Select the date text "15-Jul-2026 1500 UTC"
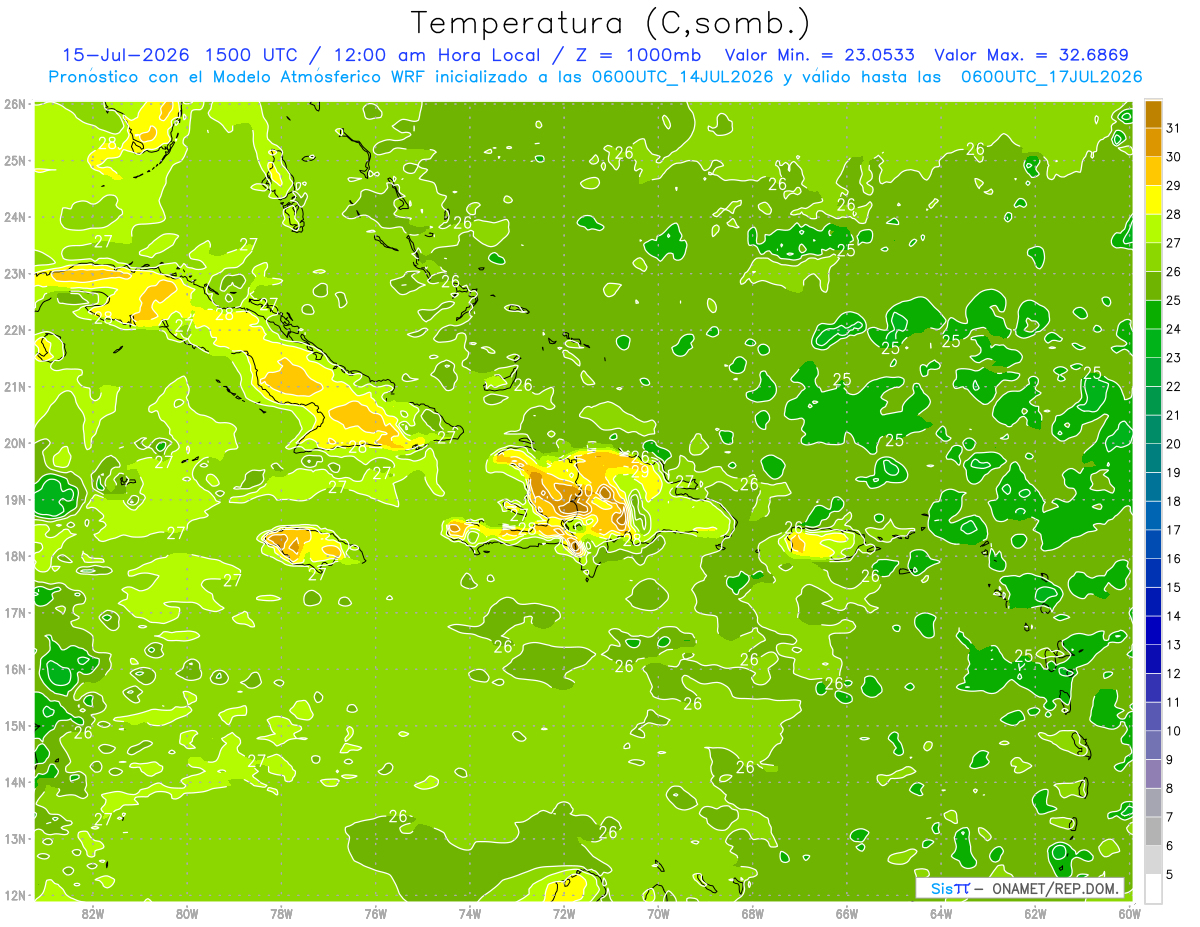This screenshot has height=927, width=1200. click(x=180, y=55)
